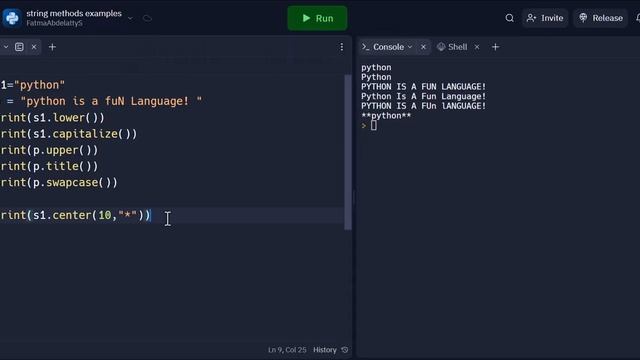640x360 pixels.
Task: Click code line print(p.upper())
Action: tap(49, 150)
